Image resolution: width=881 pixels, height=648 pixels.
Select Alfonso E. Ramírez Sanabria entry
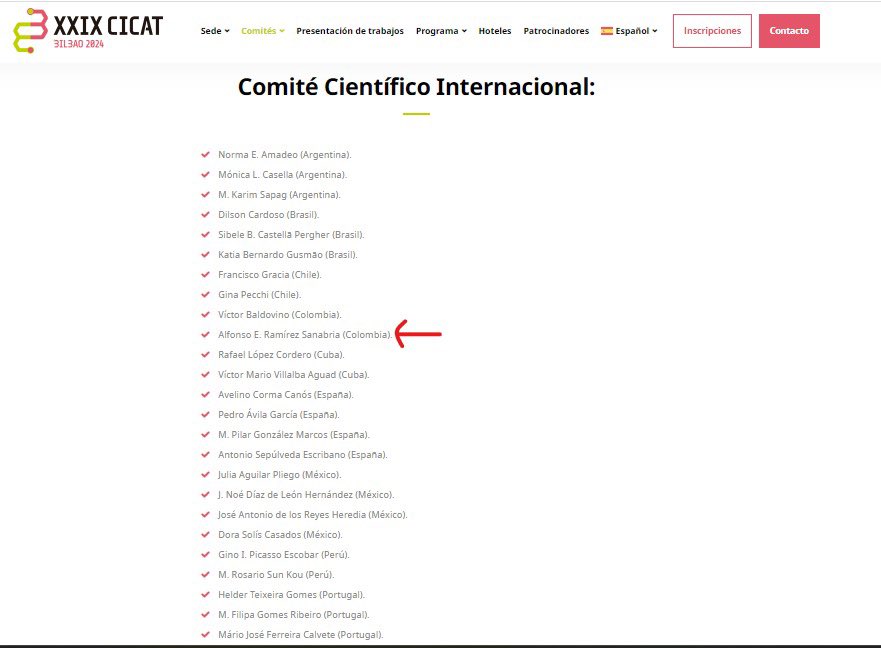305,334
